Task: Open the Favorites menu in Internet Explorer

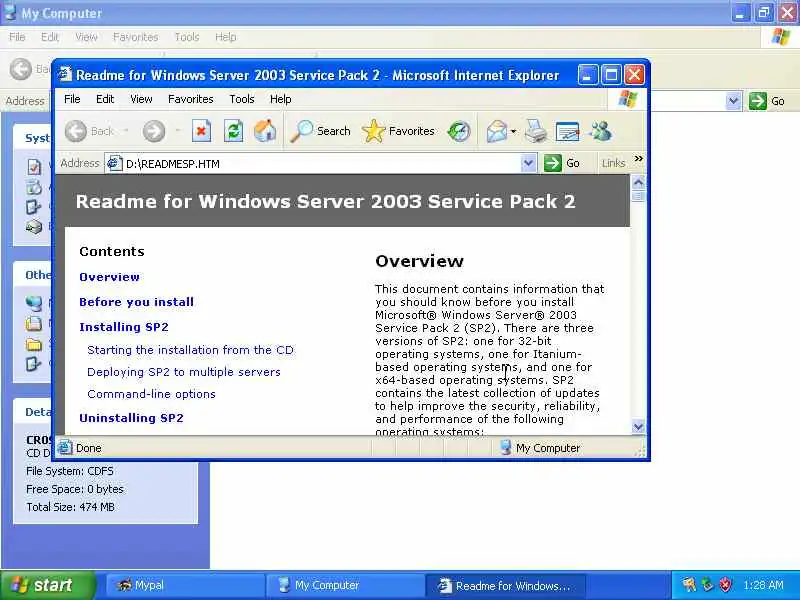Action: (x=191, y=99)
